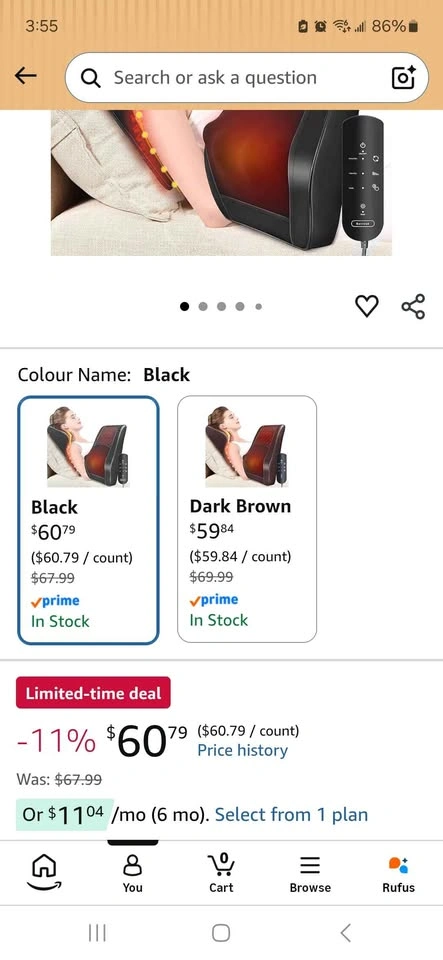Launch Rufus assistant
Viewport: 443px width, 960px height.
(399, 873)
